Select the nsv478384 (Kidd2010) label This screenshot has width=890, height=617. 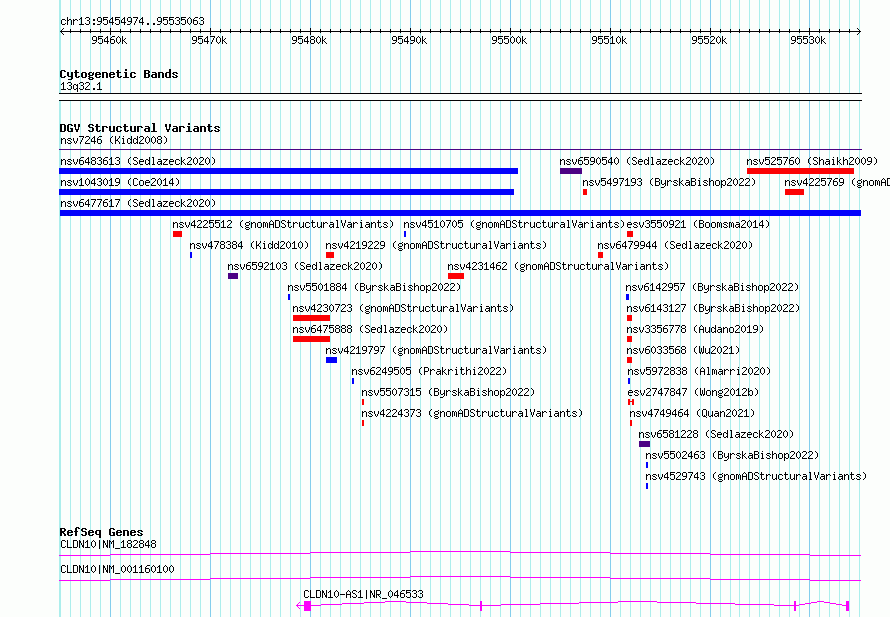coord(249,245)
